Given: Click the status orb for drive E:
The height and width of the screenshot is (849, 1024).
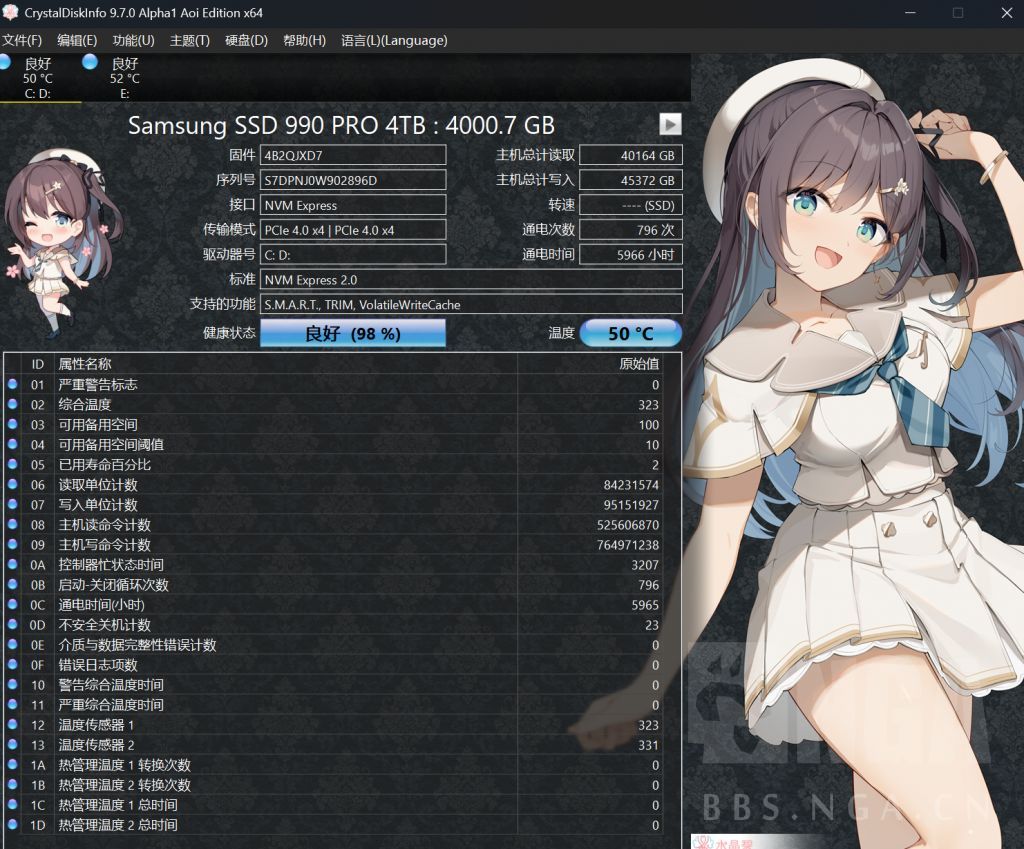Looking at the screenshot, I should [90, 63].
